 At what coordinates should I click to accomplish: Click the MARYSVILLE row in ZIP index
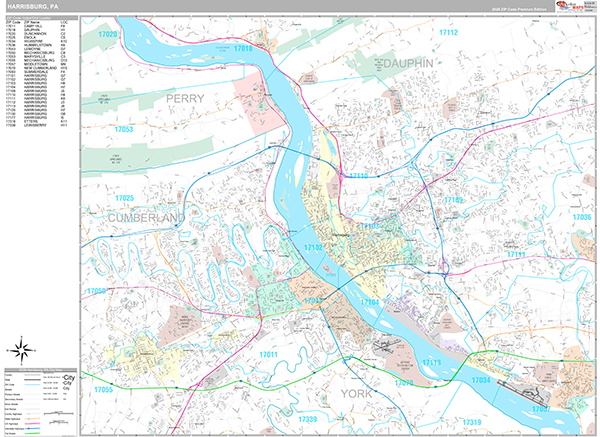(x=37, y=56)
